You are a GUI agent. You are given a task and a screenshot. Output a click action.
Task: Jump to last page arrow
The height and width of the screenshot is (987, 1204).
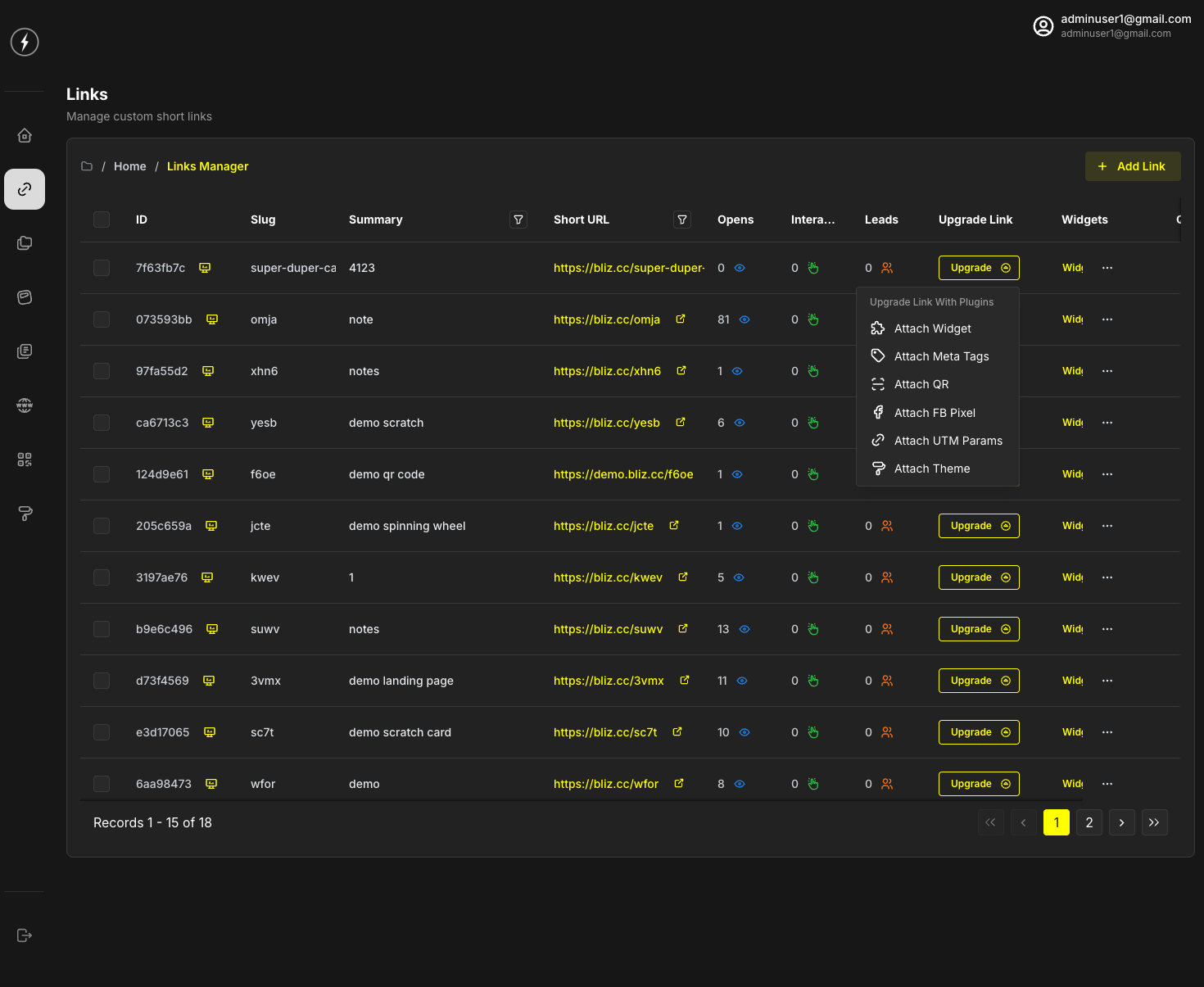point(1155,822)
